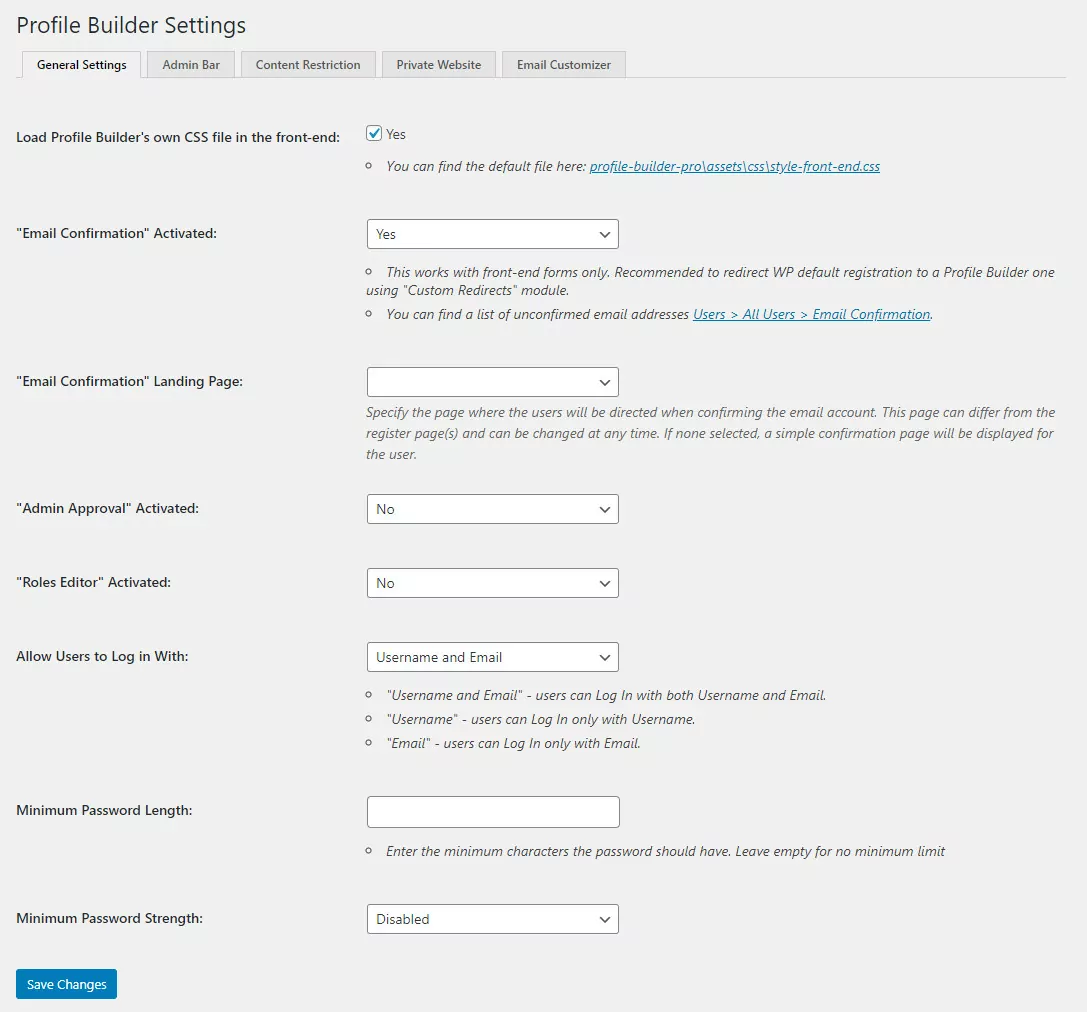Click the 'Minimum Password Length:' label
Image resolution: width=1087 pixels, height=1012 pixels.
click(x=104, y=810)
